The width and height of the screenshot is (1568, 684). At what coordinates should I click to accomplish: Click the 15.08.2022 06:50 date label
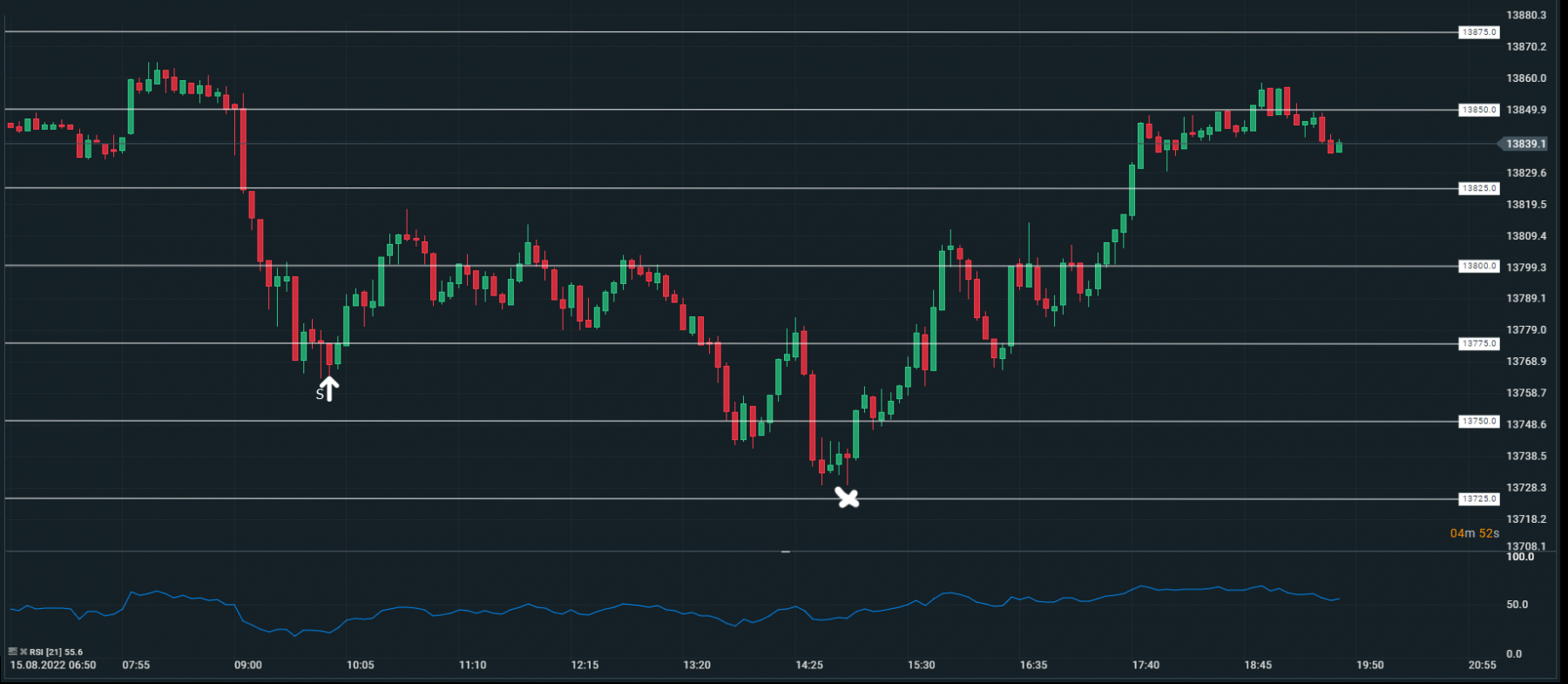click(x=53, y=665)
